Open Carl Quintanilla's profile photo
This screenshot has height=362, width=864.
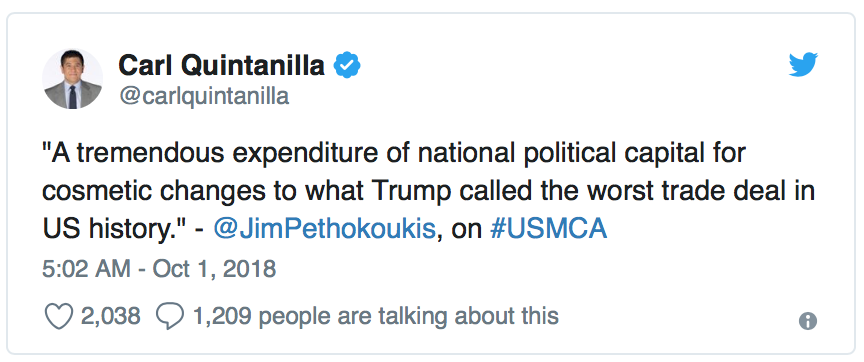click(x=73, y=79)
